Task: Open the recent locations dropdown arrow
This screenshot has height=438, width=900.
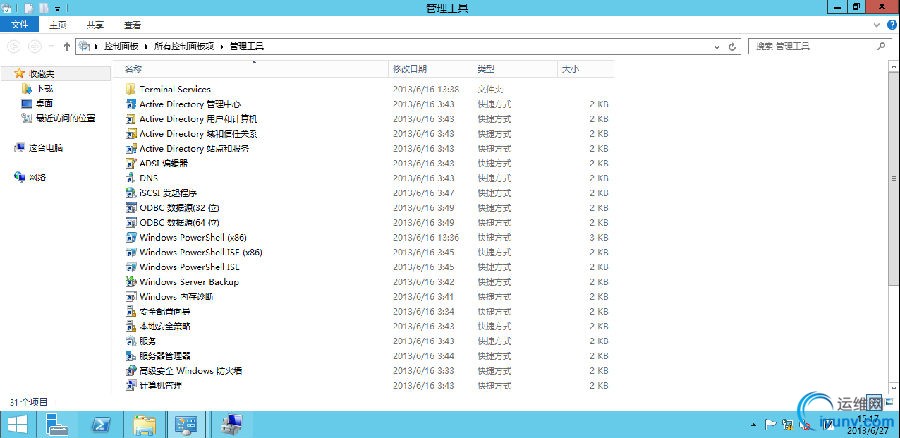Action: [x=52, y=46]
